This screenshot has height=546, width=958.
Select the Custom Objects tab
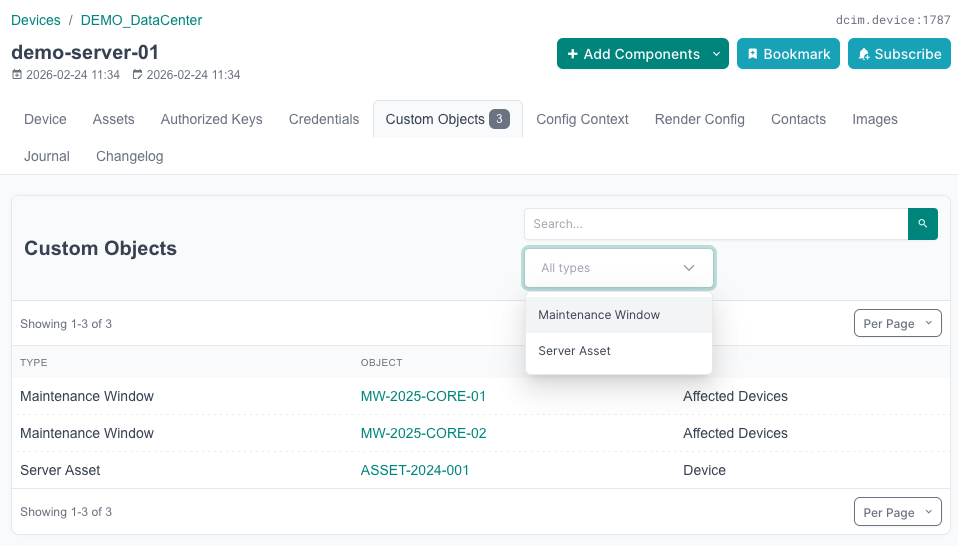coord(447,119)
